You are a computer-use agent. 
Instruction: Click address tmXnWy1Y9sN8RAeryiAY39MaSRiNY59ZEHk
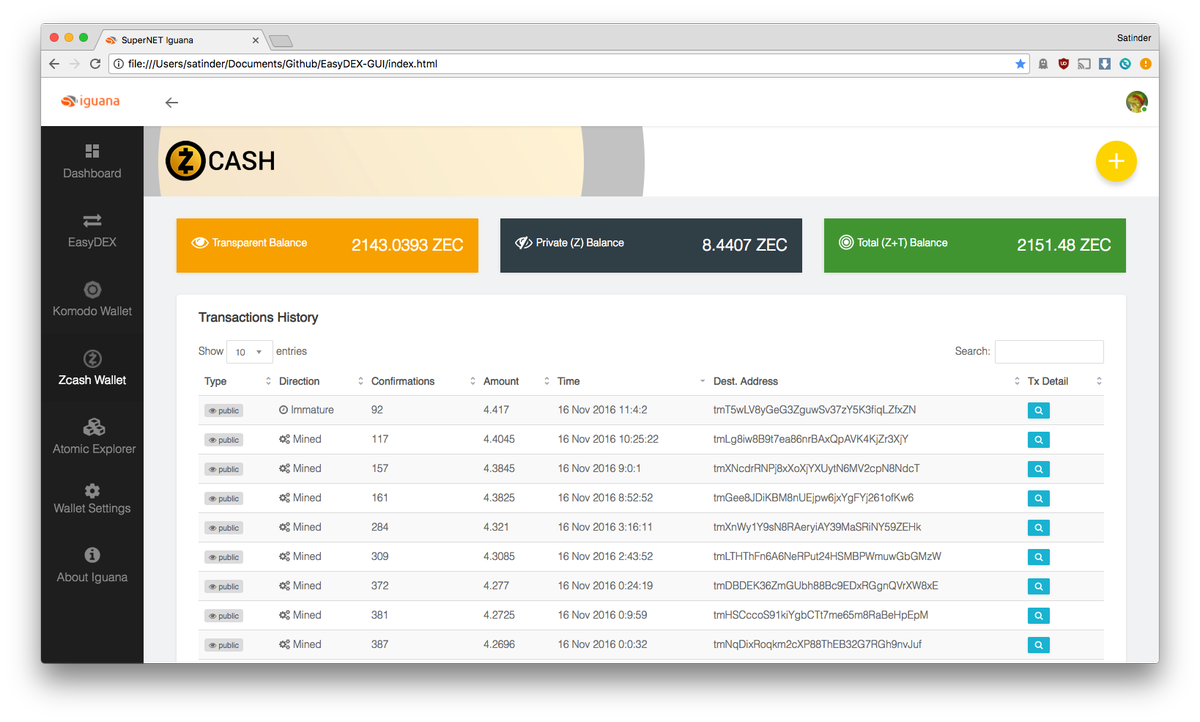(817, 527)
